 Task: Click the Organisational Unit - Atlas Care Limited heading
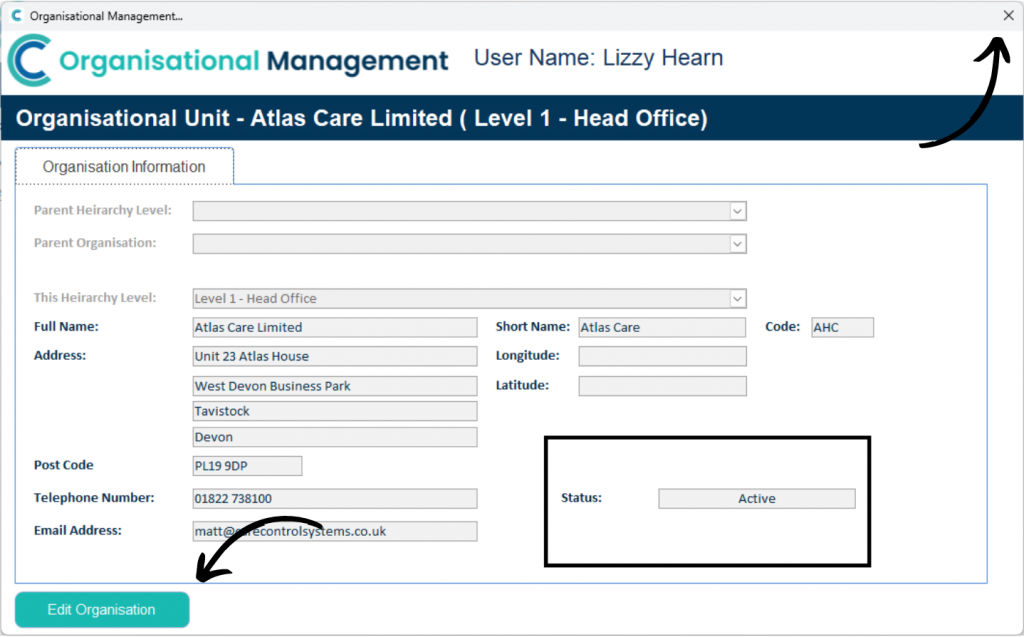point(361,118)
